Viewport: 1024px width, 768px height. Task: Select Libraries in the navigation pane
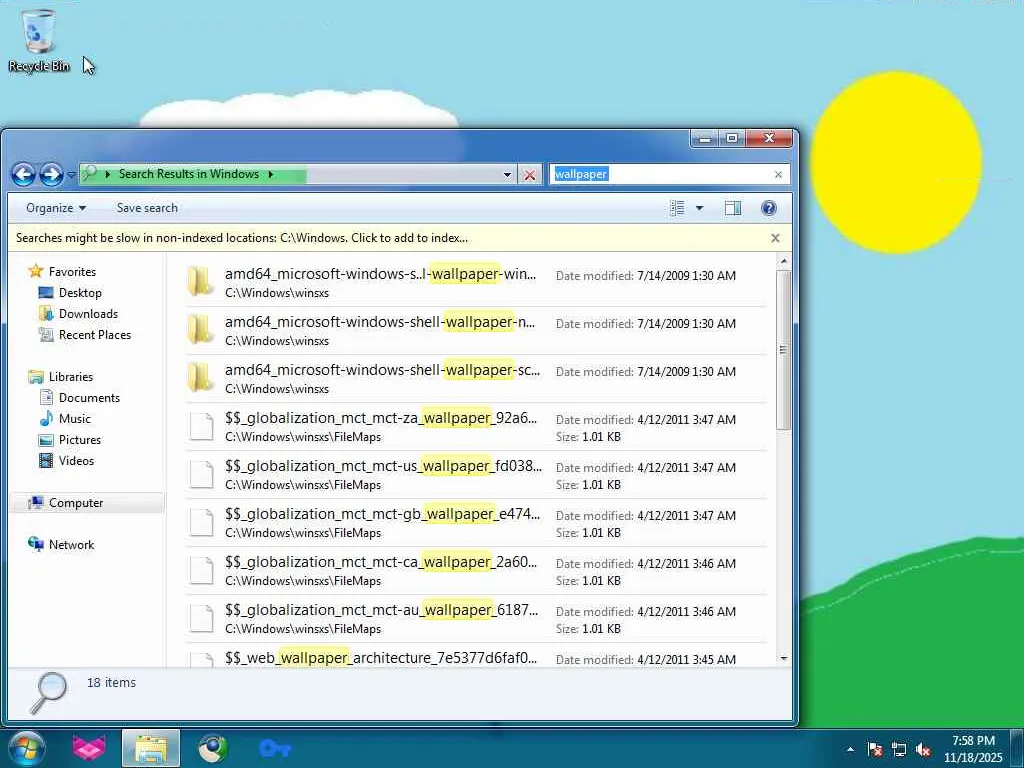pyautogui.click(x=61, y=377)
